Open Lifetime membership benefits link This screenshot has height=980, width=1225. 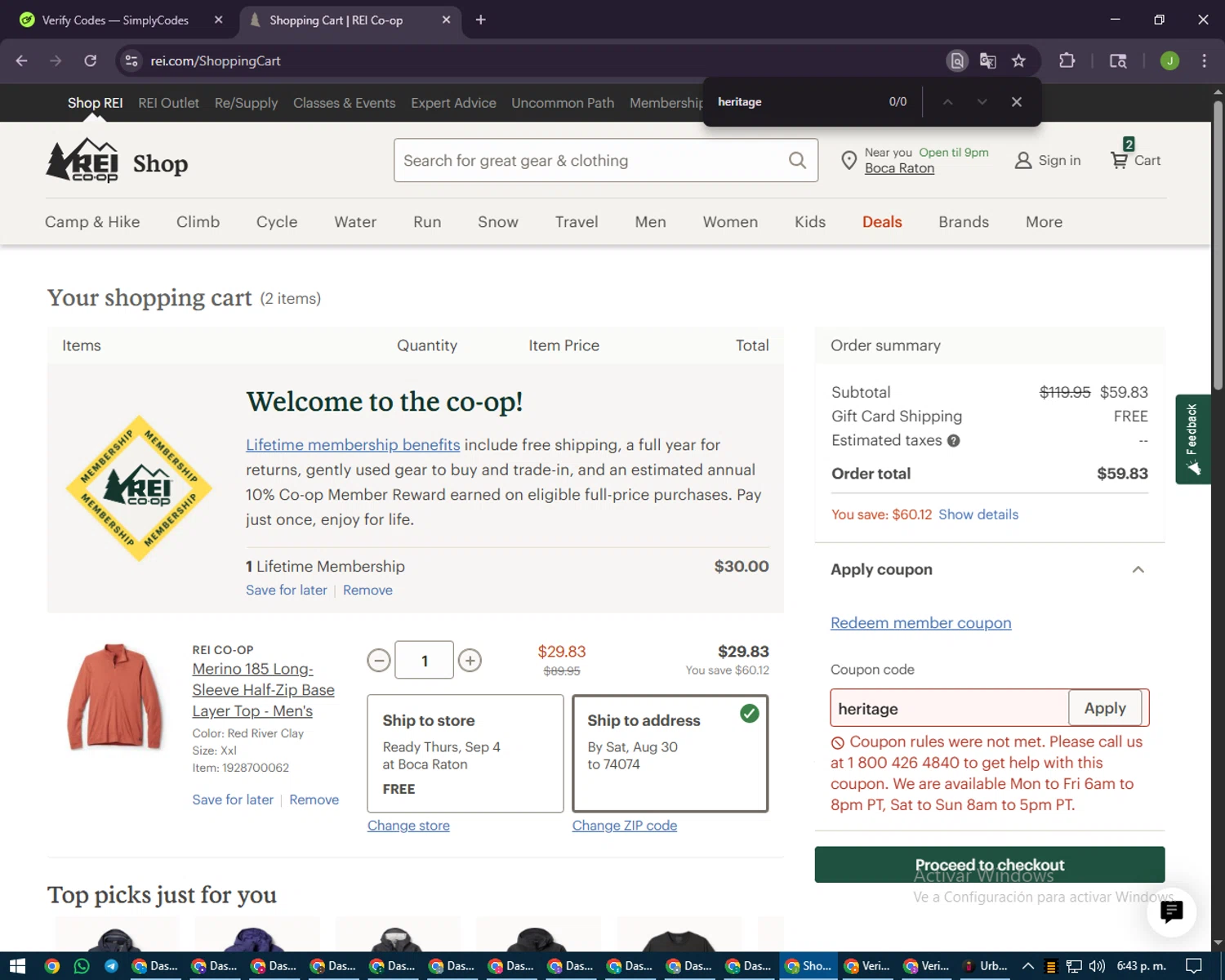pos(353,445)
